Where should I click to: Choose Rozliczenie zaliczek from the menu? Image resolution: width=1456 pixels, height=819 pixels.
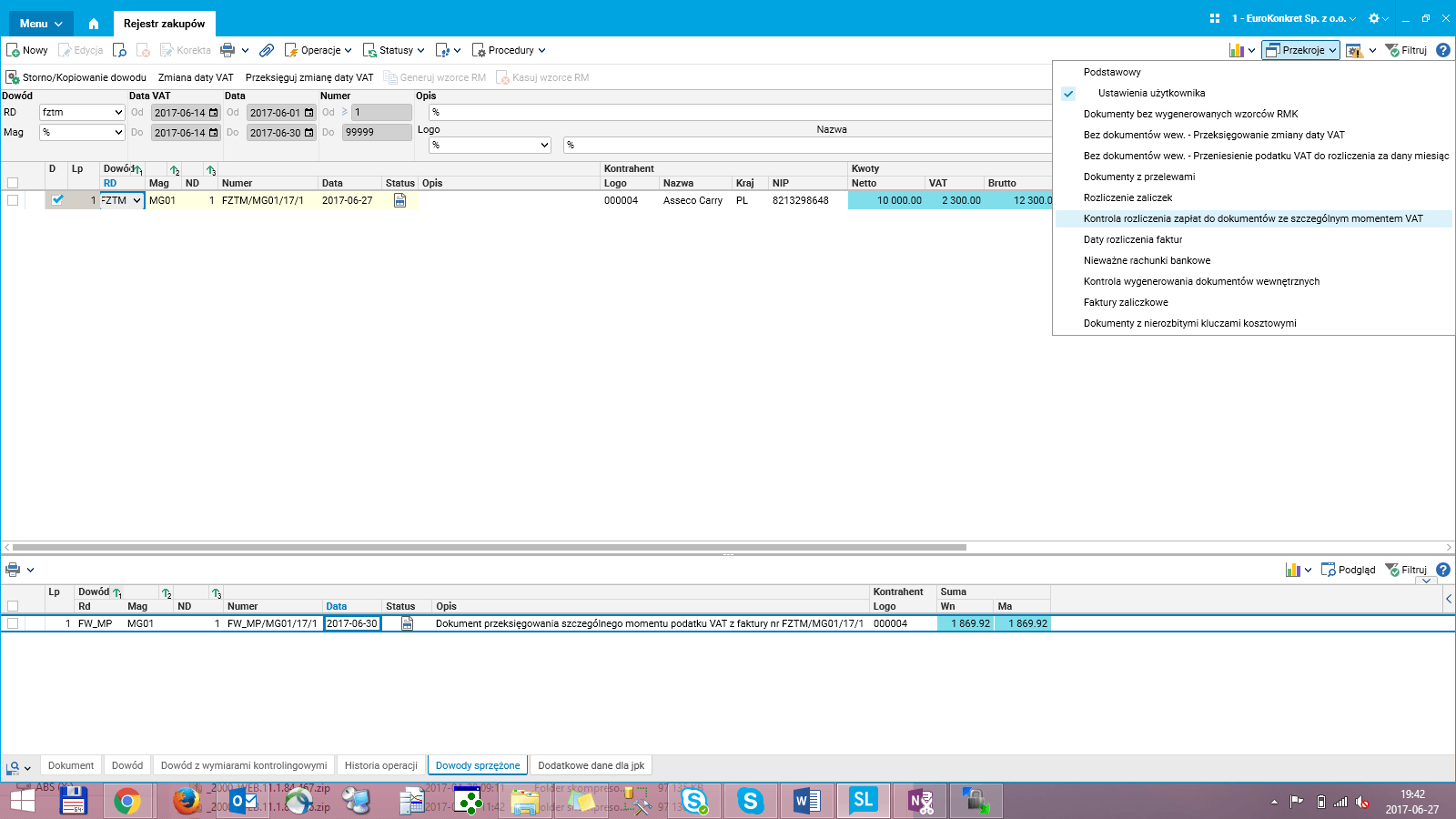pos(1127,197)
